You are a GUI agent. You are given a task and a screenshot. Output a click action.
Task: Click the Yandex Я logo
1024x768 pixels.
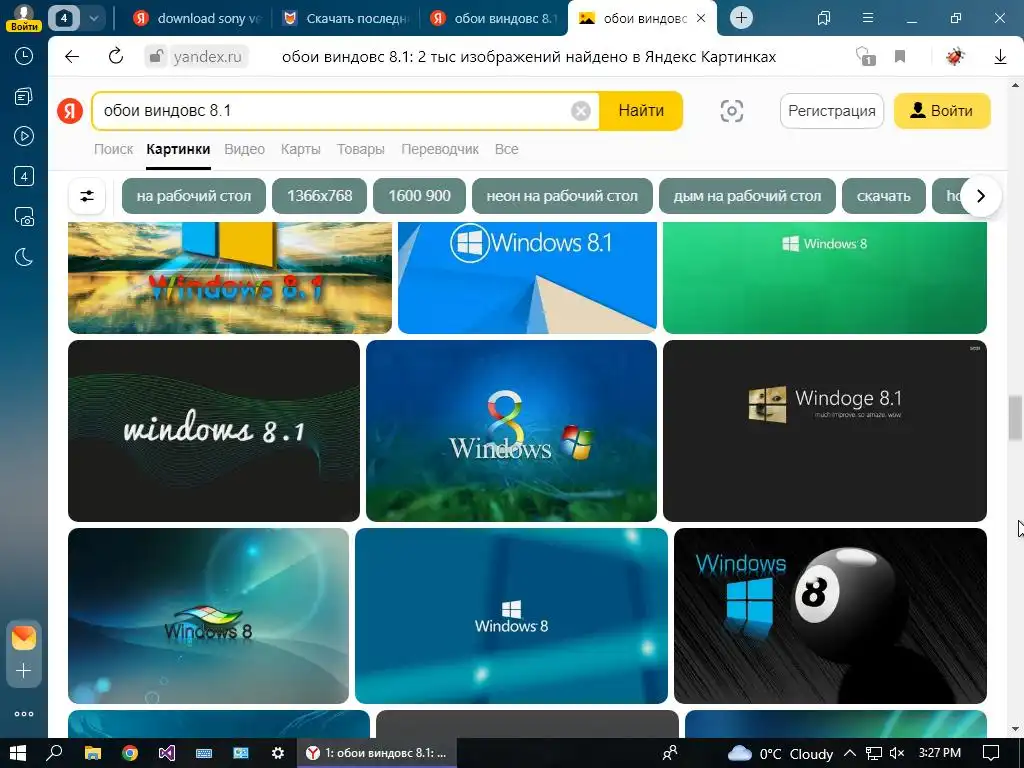[x=70, y=110]
